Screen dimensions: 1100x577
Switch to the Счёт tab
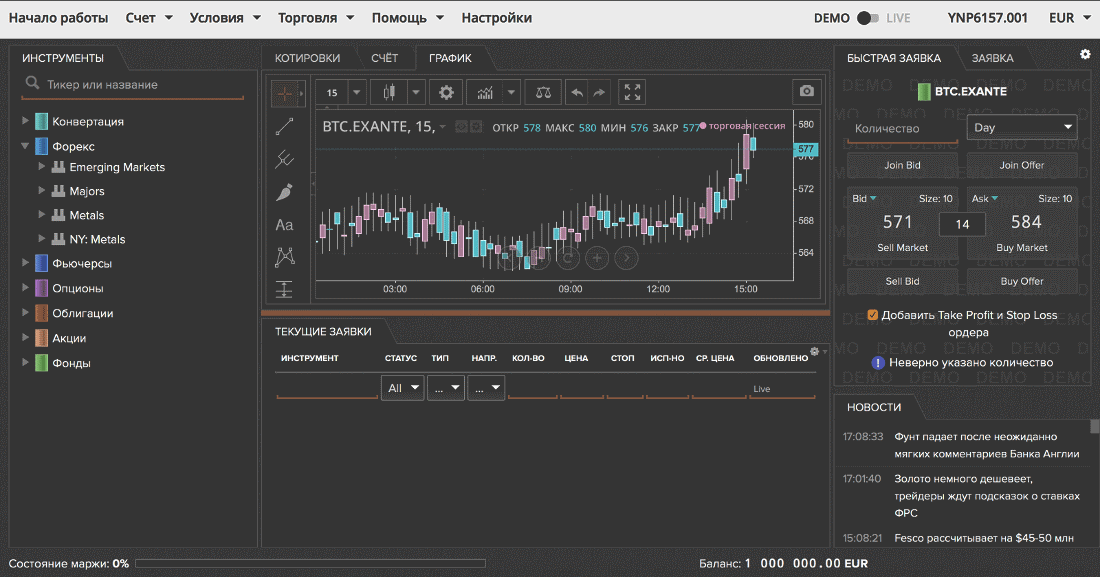coord(384,58)
